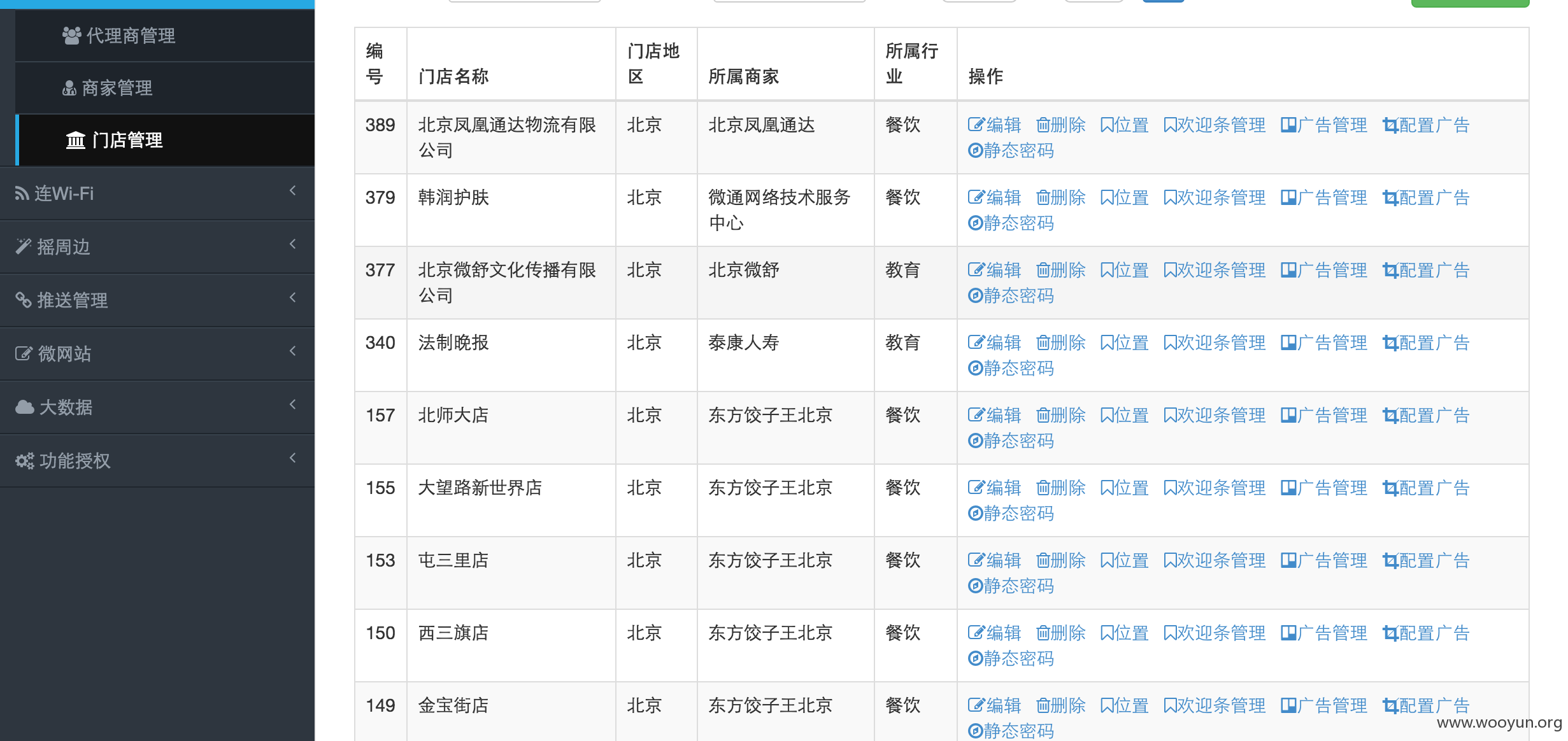This screenshot has width=1568, height=741.
Task: Open 静态密码 for store 379 韩润护肤
Action: (1011, 223)
